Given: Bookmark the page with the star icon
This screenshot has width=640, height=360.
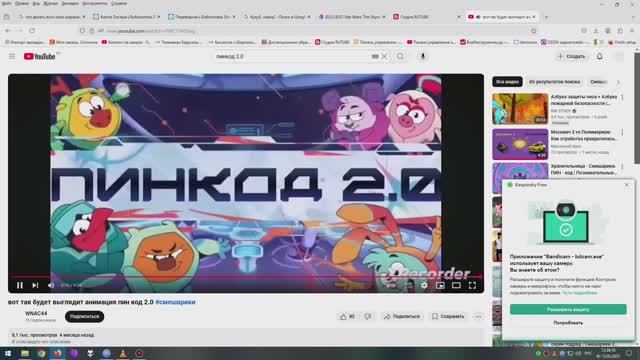Looking at the screenshot, I should [533, 31].
